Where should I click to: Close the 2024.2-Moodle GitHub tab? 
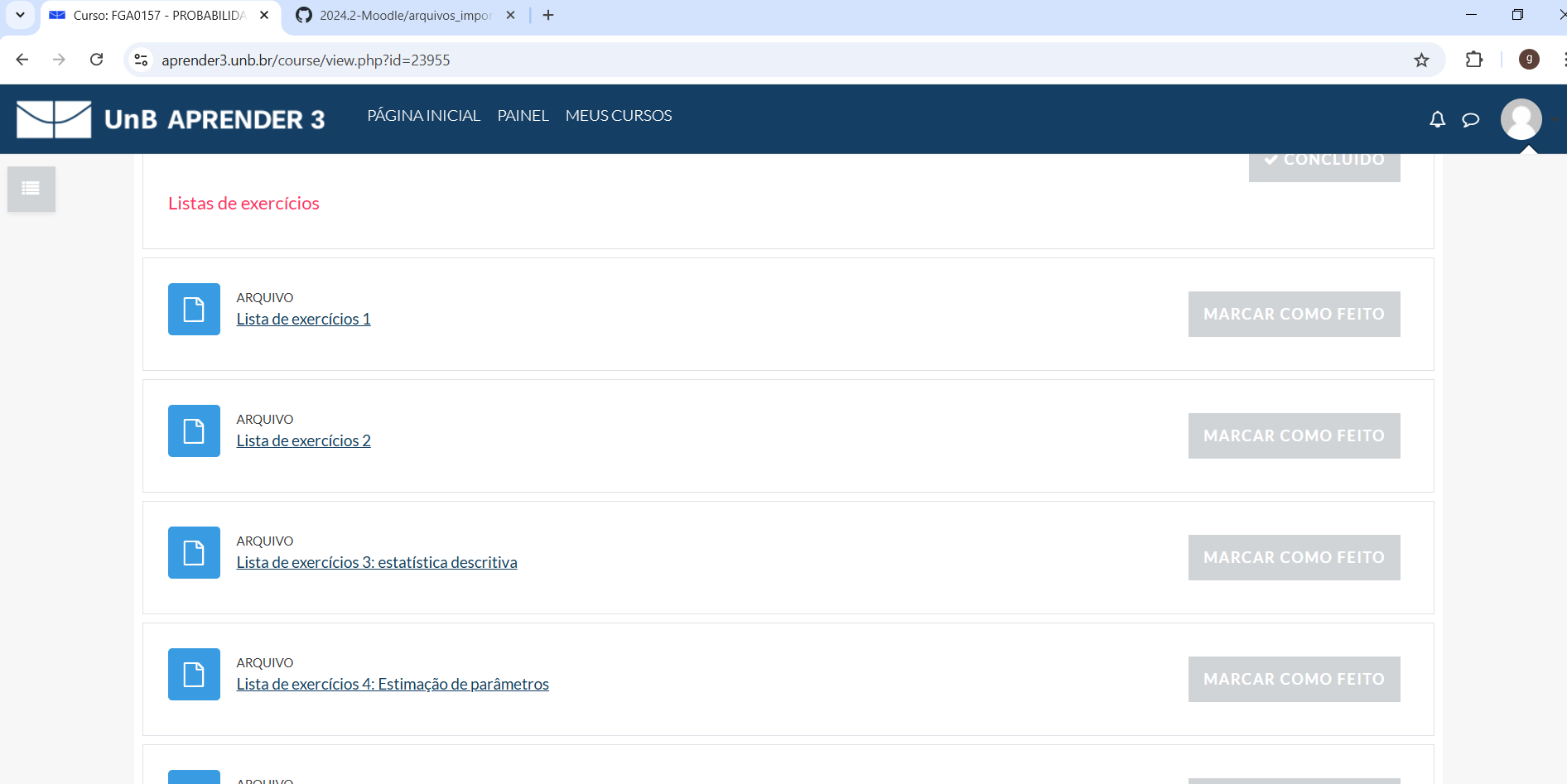(510, 15)
